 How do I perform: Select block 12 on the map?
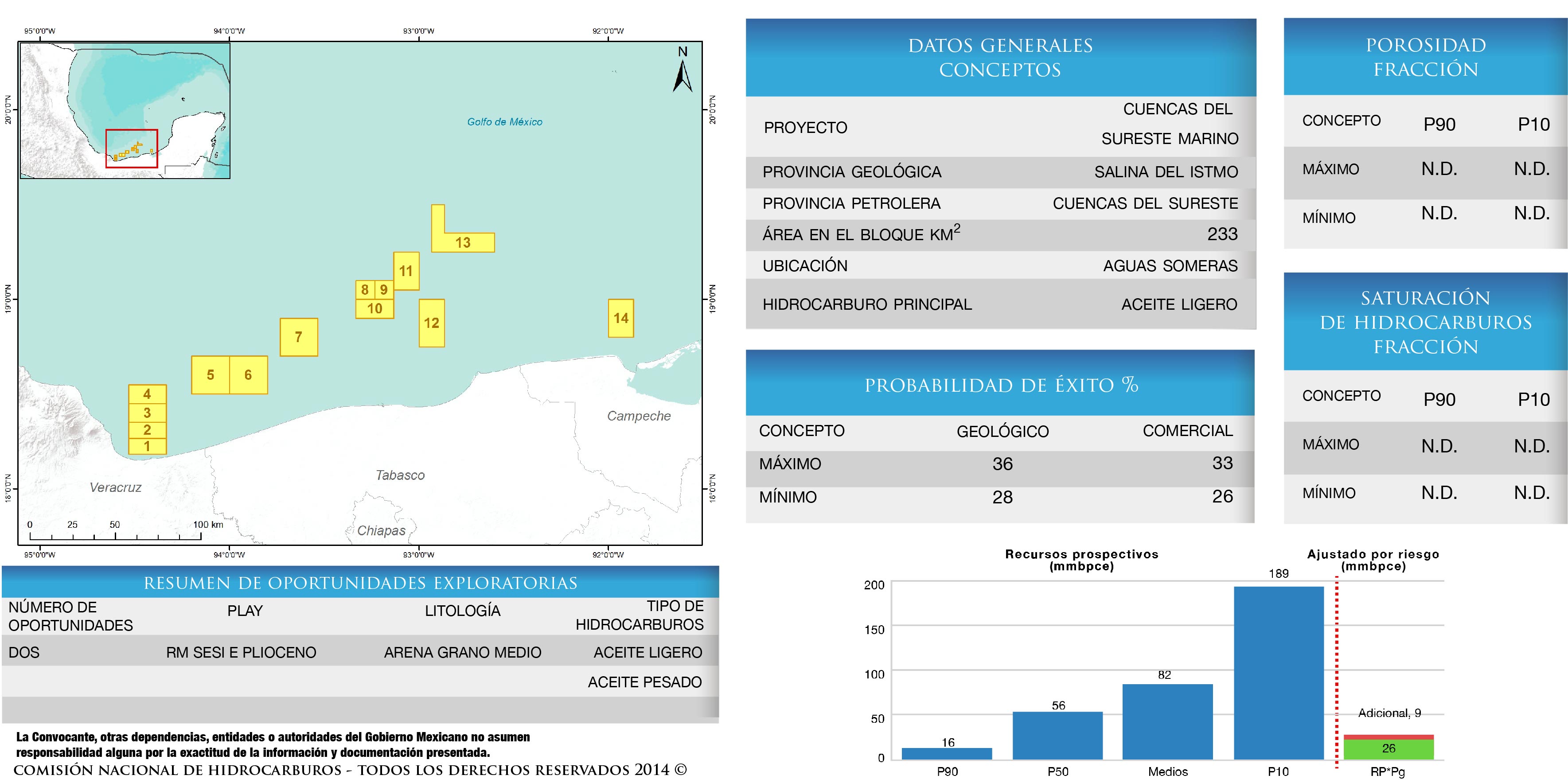coord(432,323)
